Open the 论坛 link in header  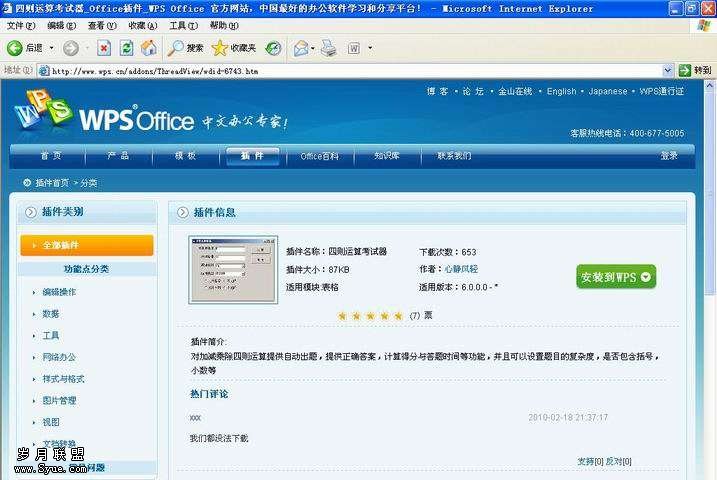tap(473, 91)
